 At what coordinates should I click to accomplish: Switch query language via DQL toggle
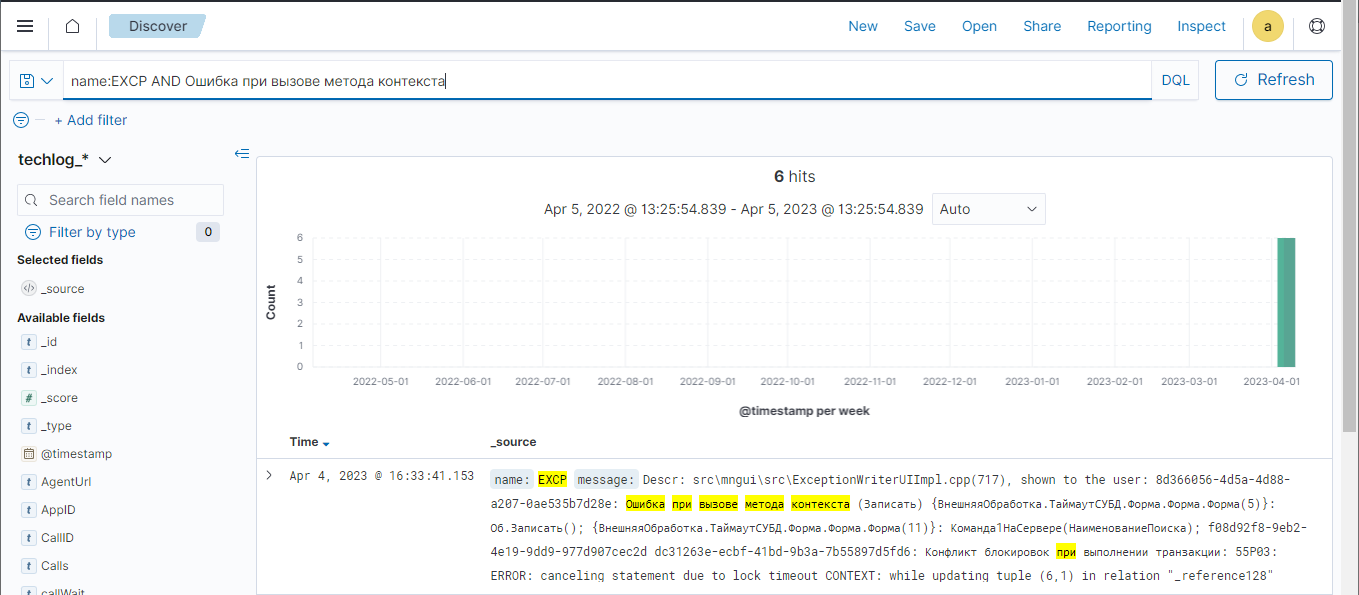1175,80
